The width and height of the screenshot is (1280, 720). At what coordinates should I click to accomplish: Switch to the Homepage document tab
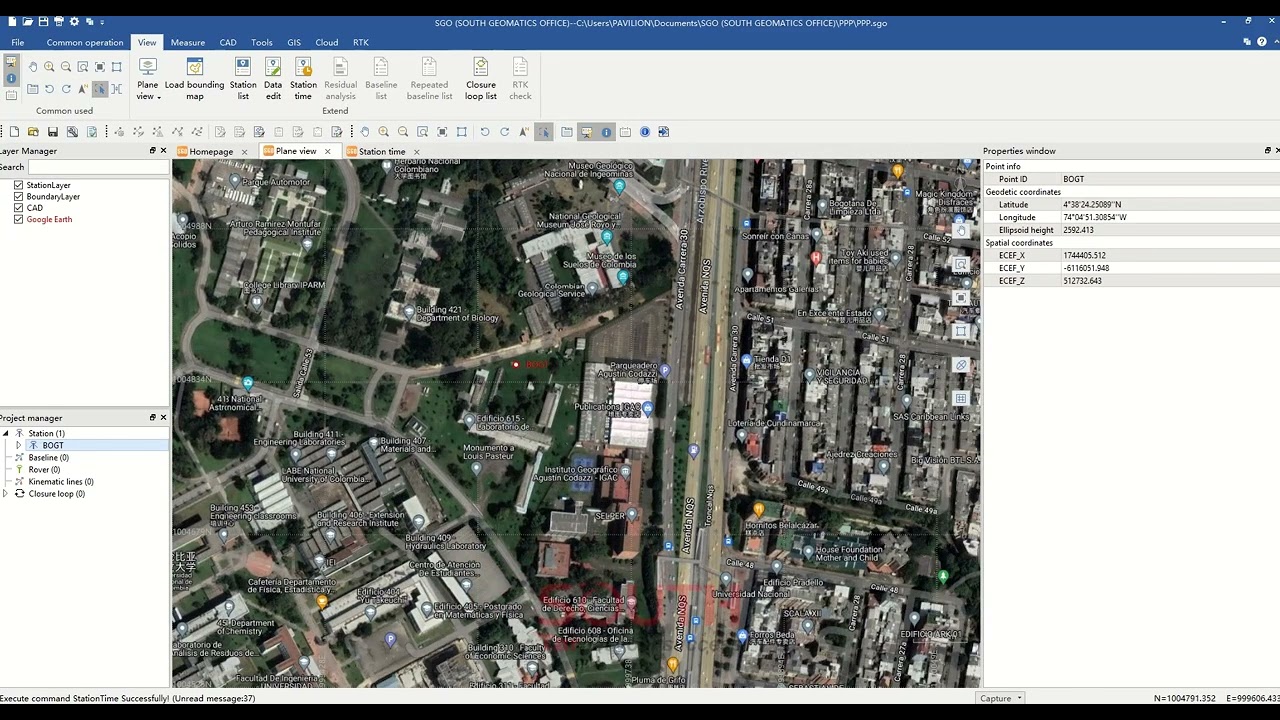211,151
